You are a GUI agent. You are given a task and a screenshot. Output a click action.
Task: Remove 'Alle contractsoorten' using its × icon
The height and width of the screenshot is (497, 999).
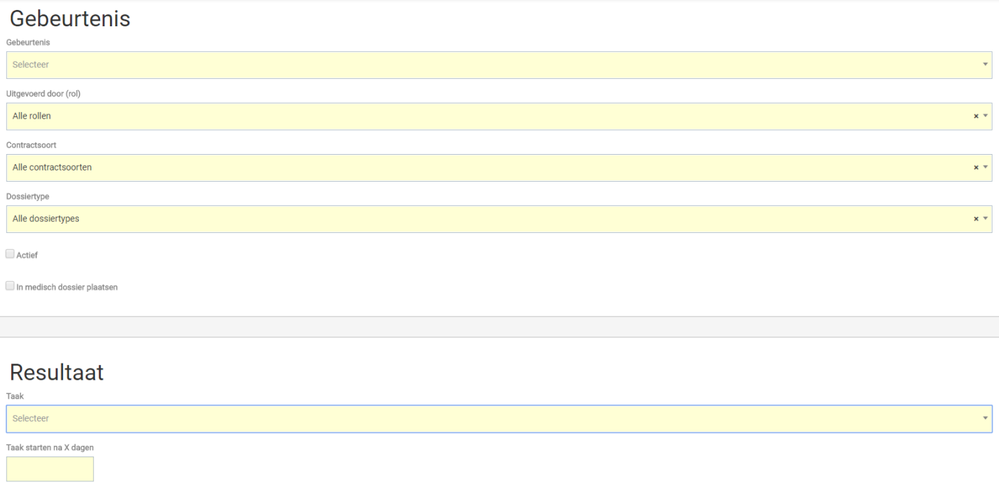[x=976, y=168]
